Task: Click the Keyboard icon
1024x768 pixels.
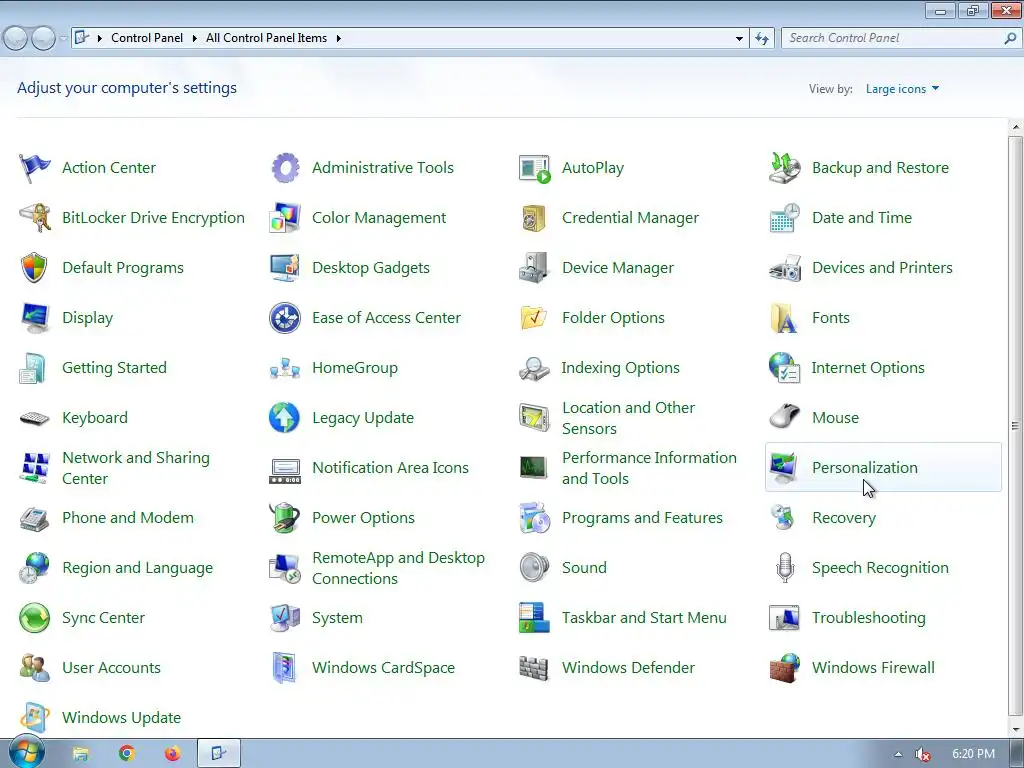Action: tap(34, 418)
